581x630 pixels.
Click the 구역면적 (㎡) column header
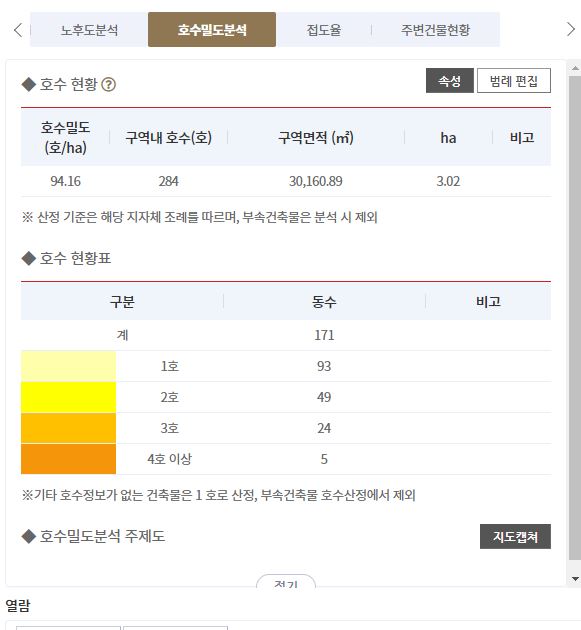[316, 137]
